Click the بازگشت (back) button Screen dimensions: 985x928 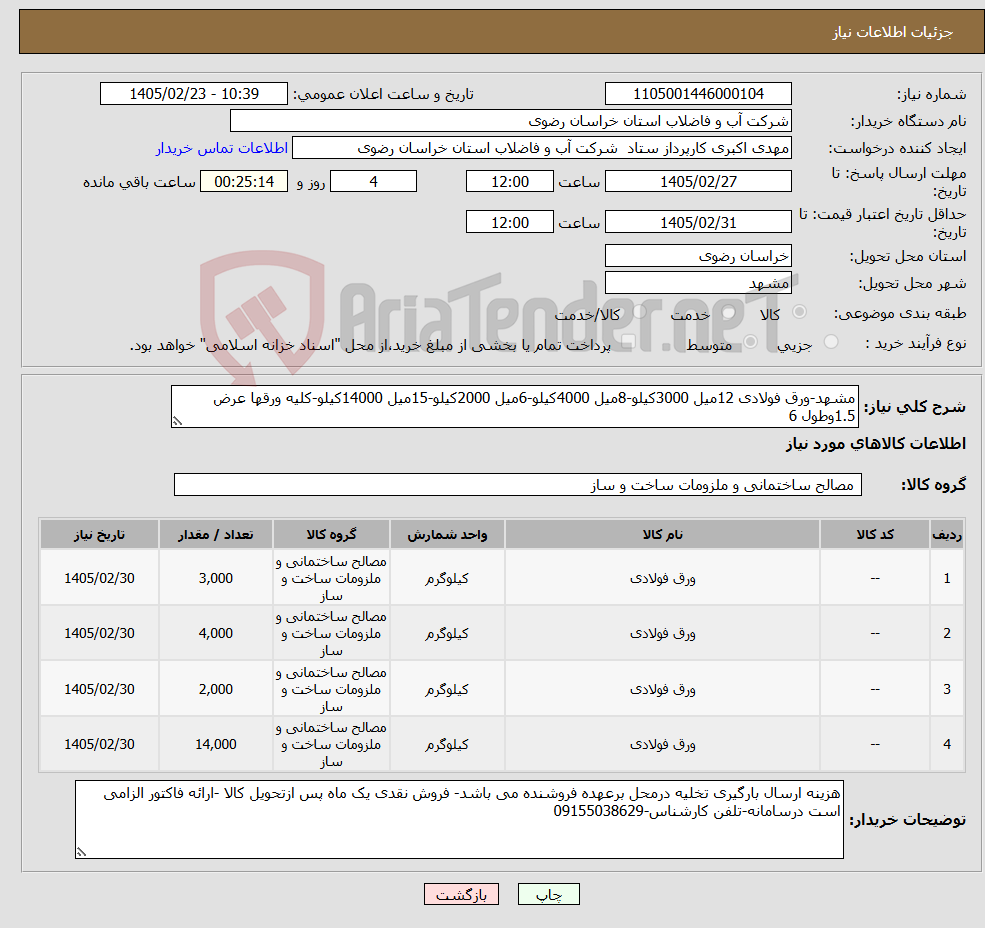click(461, 894)
